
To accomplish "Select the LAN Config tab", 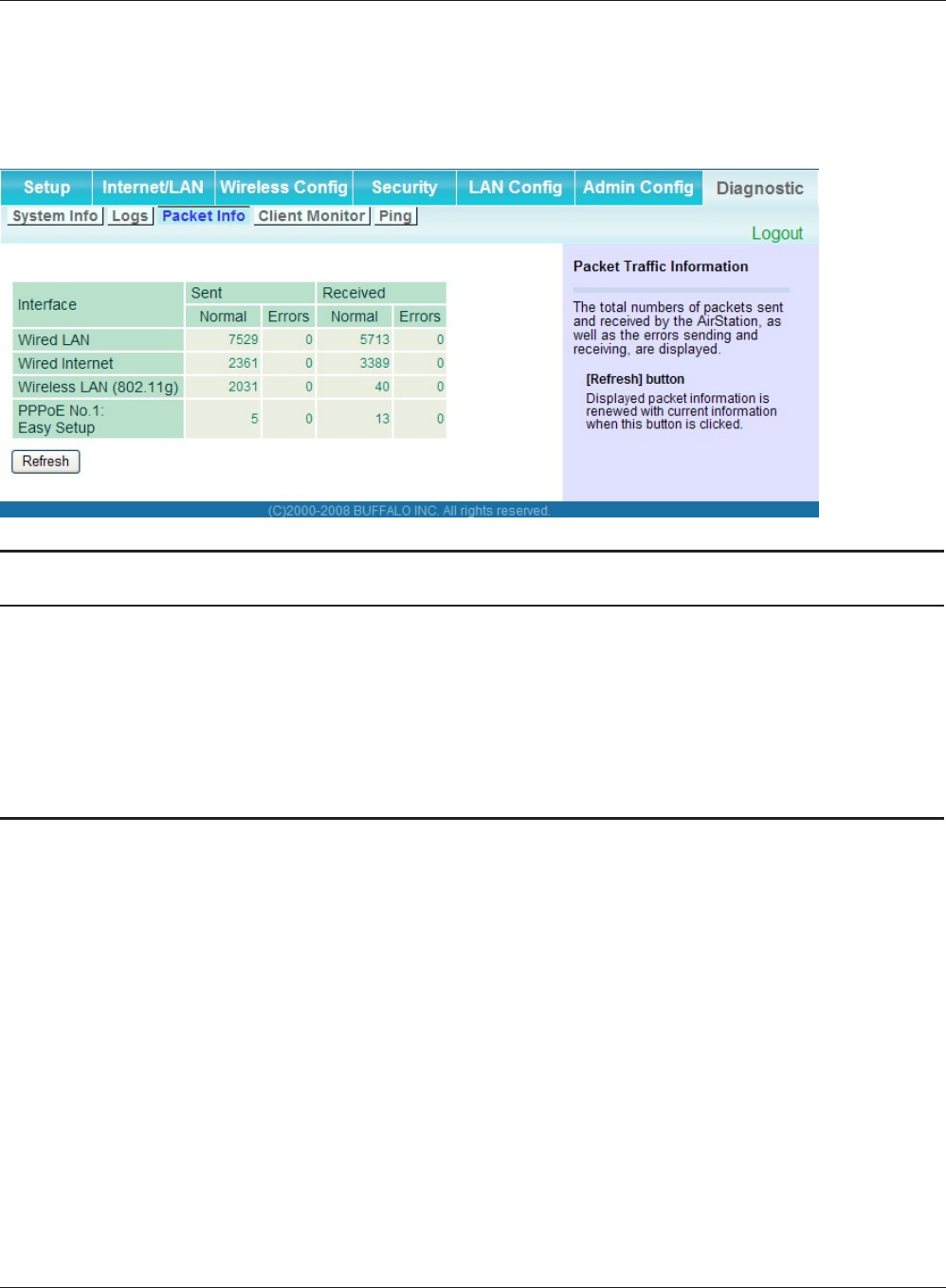I will coord(515,188).
